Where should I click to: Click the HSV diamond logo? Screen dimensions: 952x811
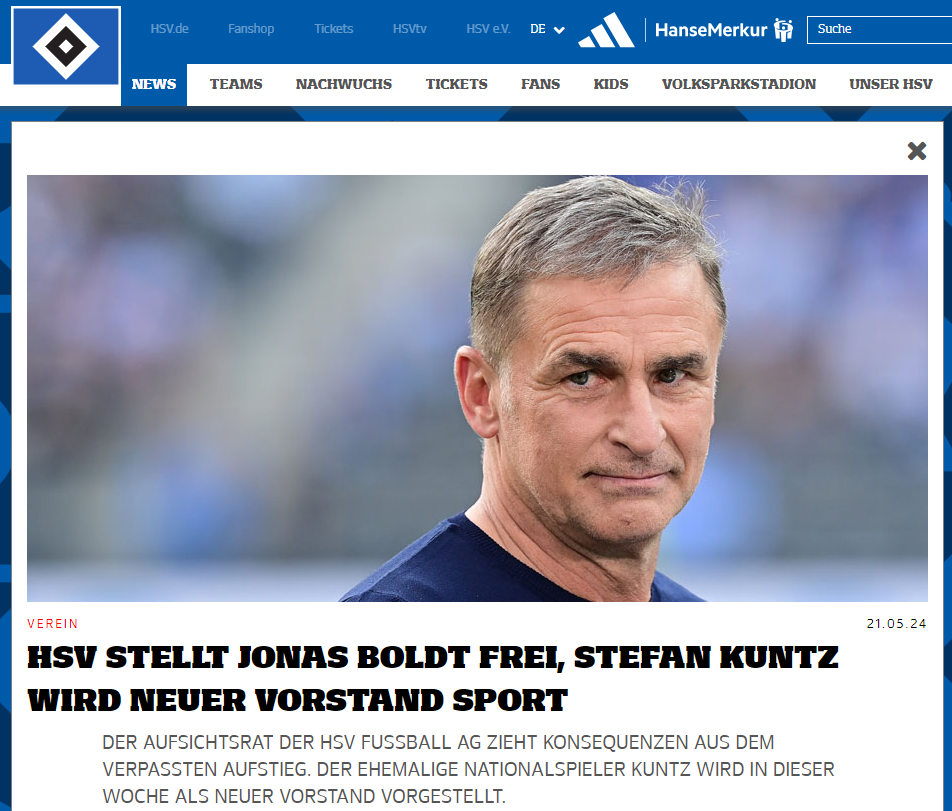66,46
